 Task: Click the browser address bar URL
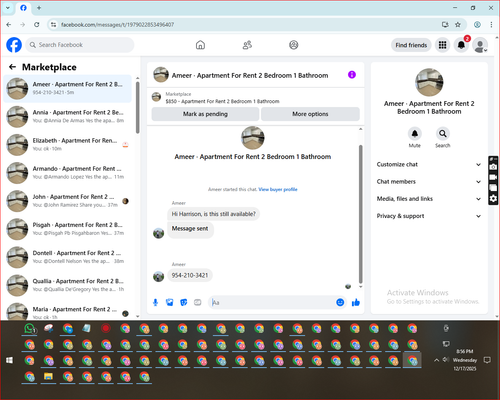[117, 25]
